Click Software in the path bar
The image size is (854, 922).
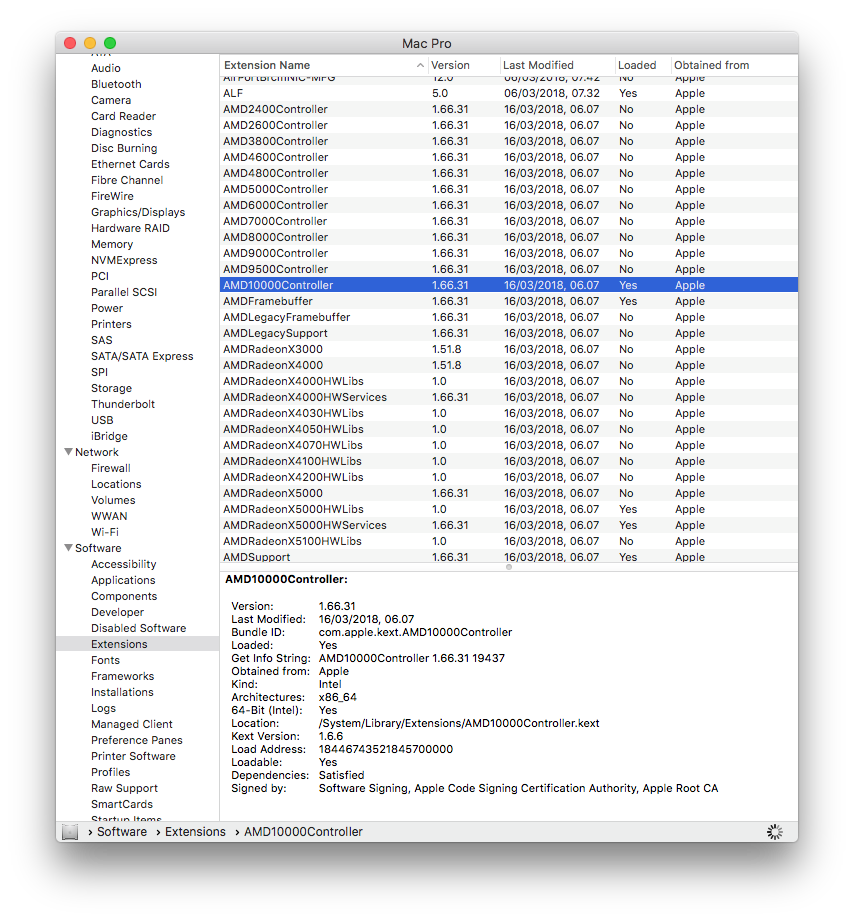[122, 832]
